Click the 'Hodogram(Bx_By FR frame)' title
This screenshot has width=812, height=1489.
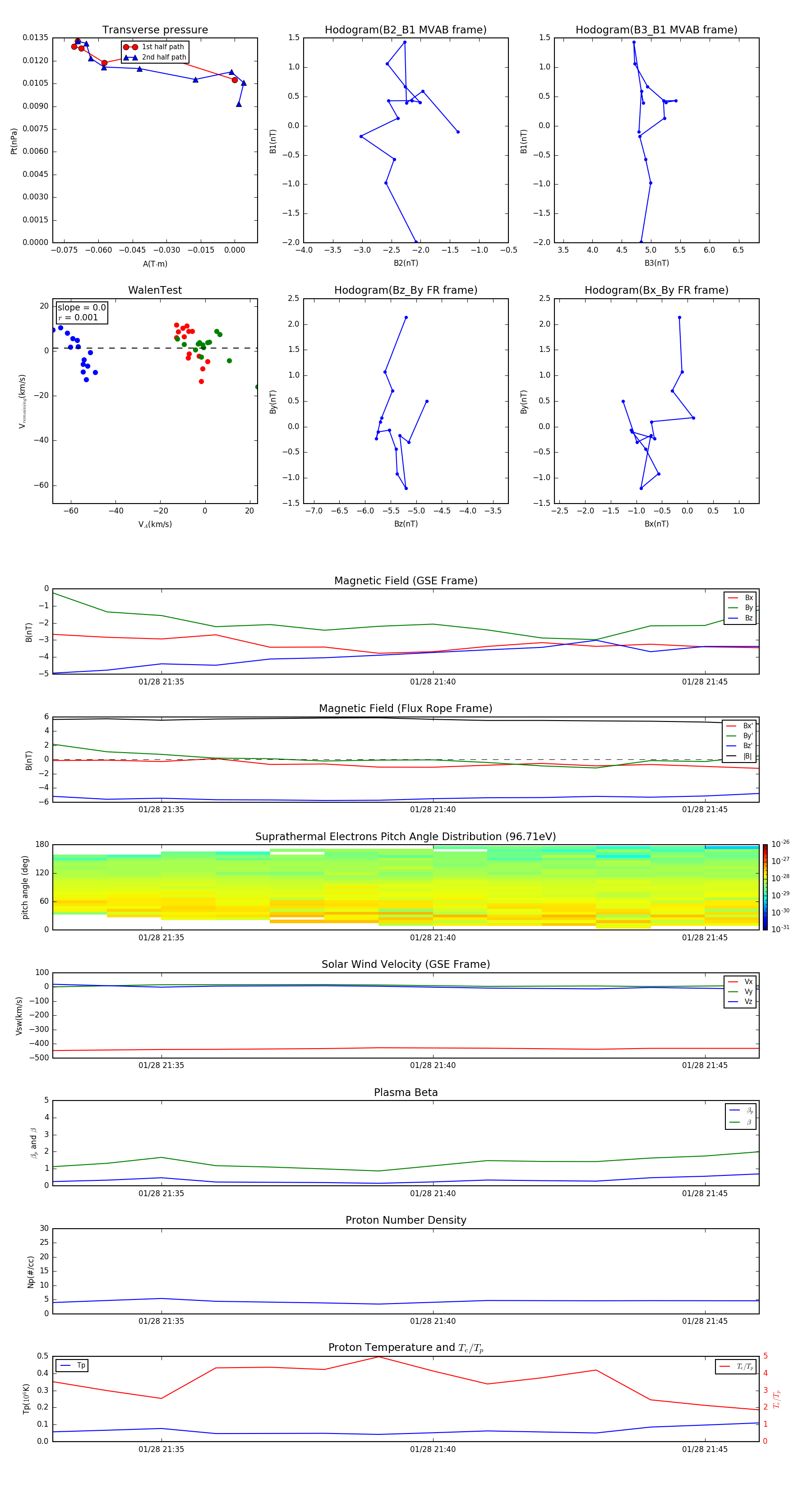656,290
